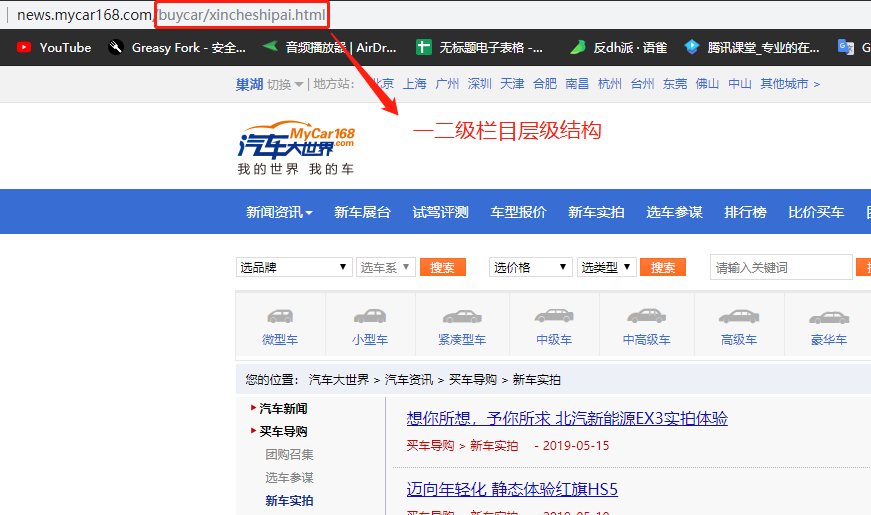Image resolution: width=871 pixels, height=515 pixels.
Task: Open the 音频播放器 AirDr bookmark
Action: click(x=329, y=48)
